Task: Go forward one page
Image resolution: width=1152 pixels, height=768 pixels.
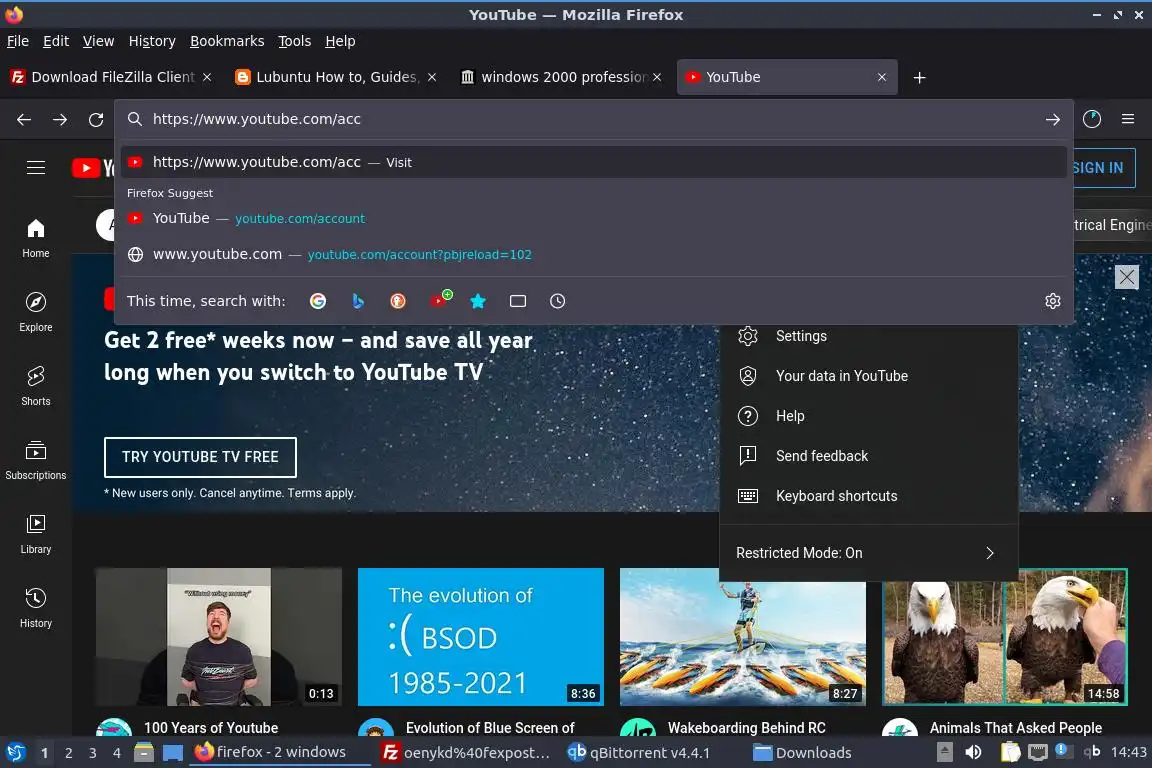Action: (x=60, y=119)
